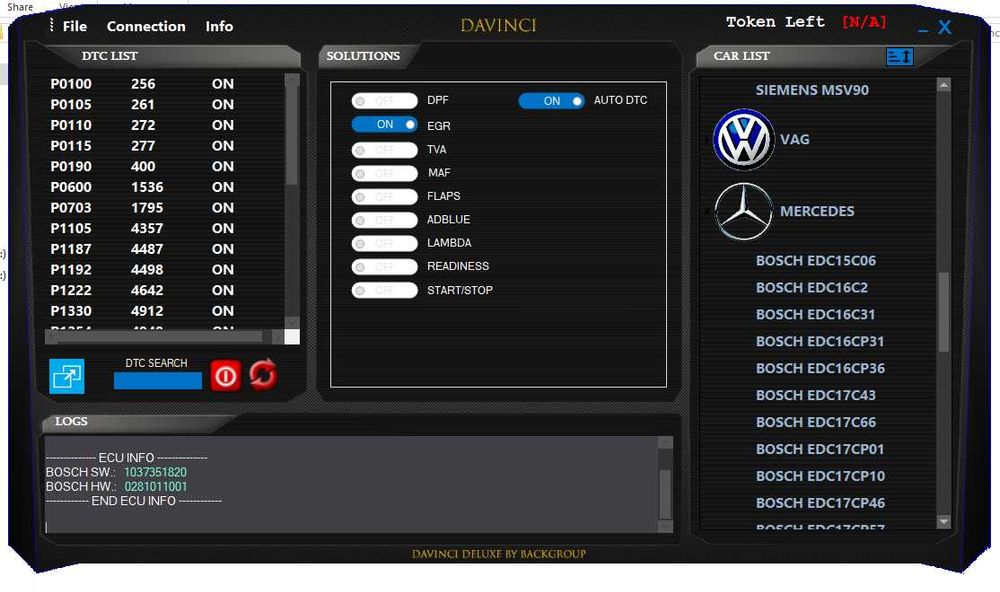Select BOSCH EDC17C43 ECU
1000x592 pixels.
816,395
